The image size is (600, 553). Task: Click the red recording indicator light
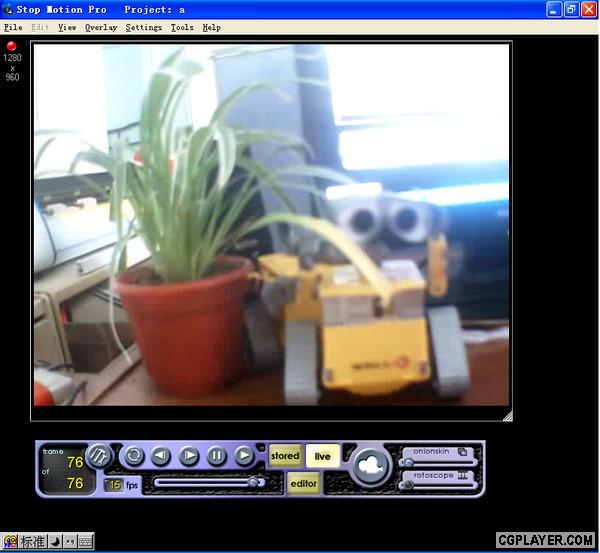pyautogui.click(x=11, y=46)
